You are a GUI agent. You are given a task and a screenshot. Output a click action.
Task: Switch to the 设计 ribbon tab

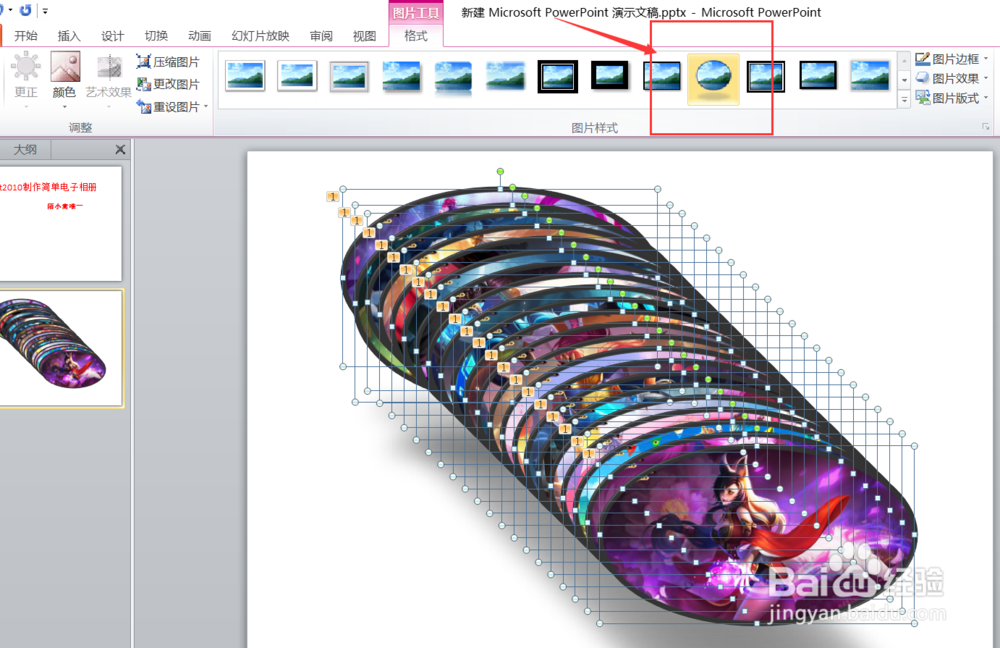coord(112,36)
